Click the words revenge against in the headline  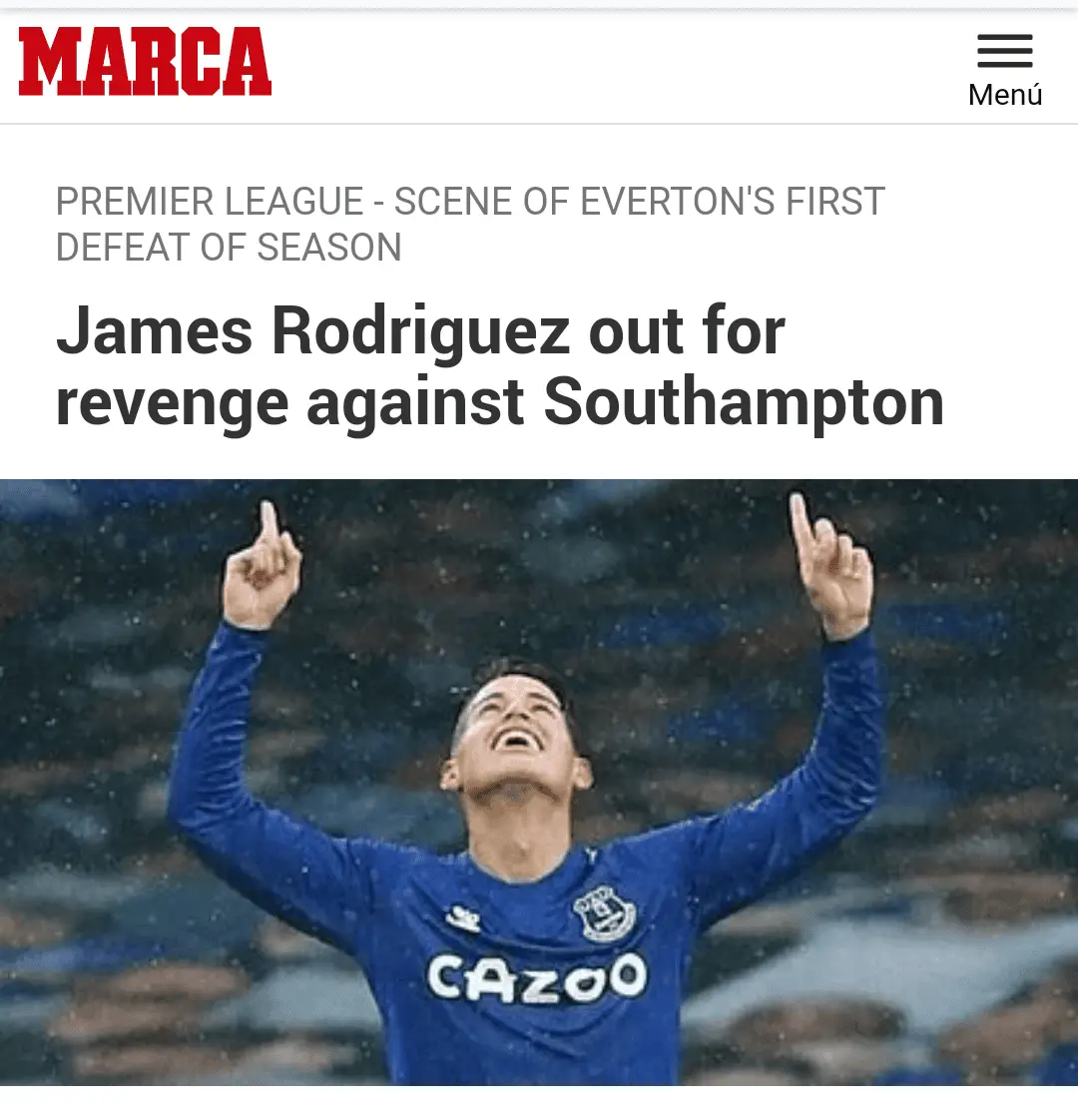290,402
